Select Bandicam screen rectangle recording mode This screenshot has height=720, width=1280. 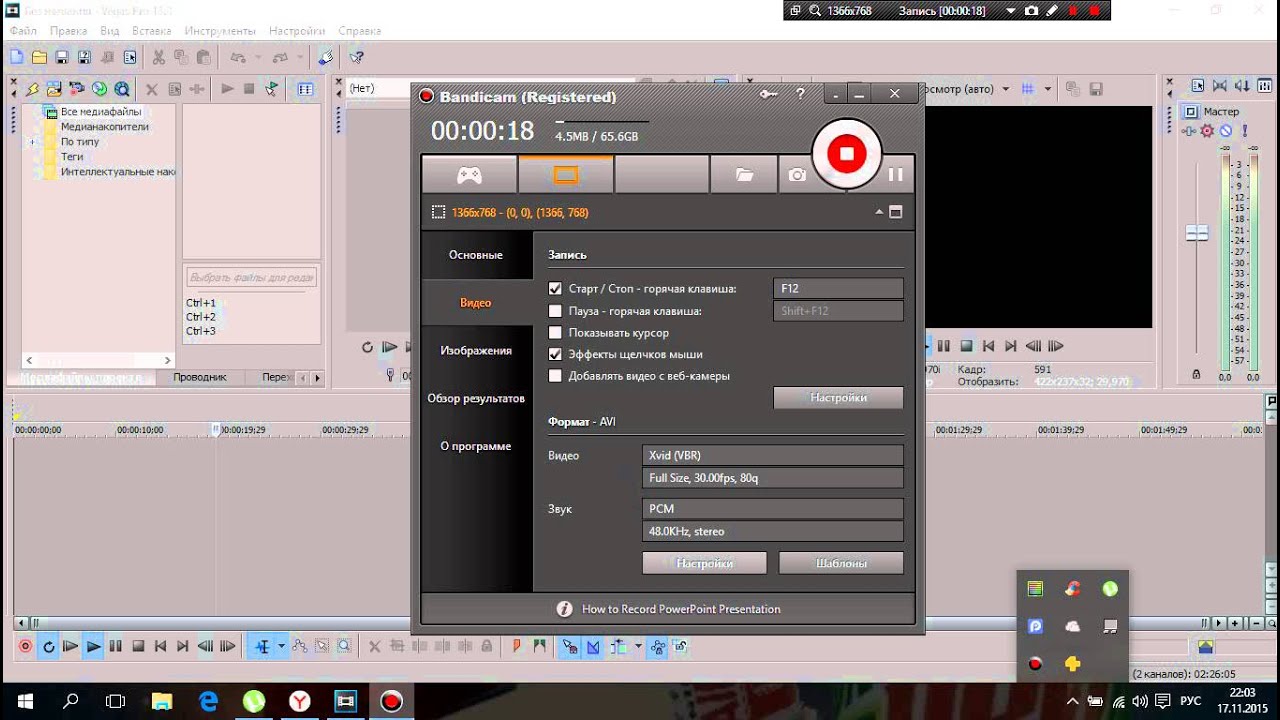tap(566, 175)
